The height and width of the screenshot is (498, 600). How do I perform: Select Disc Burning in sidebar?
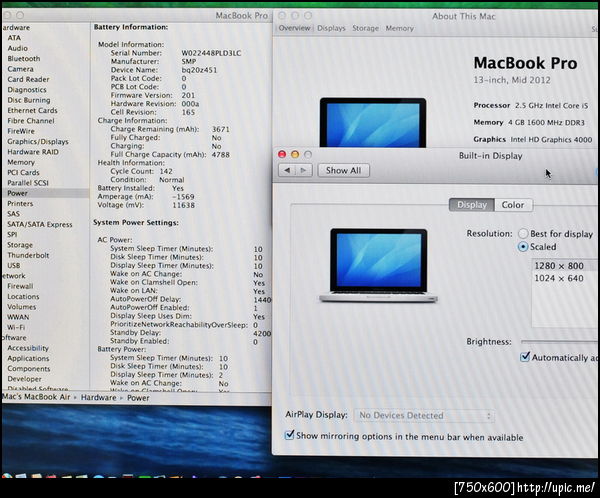[x=29, y=100]
